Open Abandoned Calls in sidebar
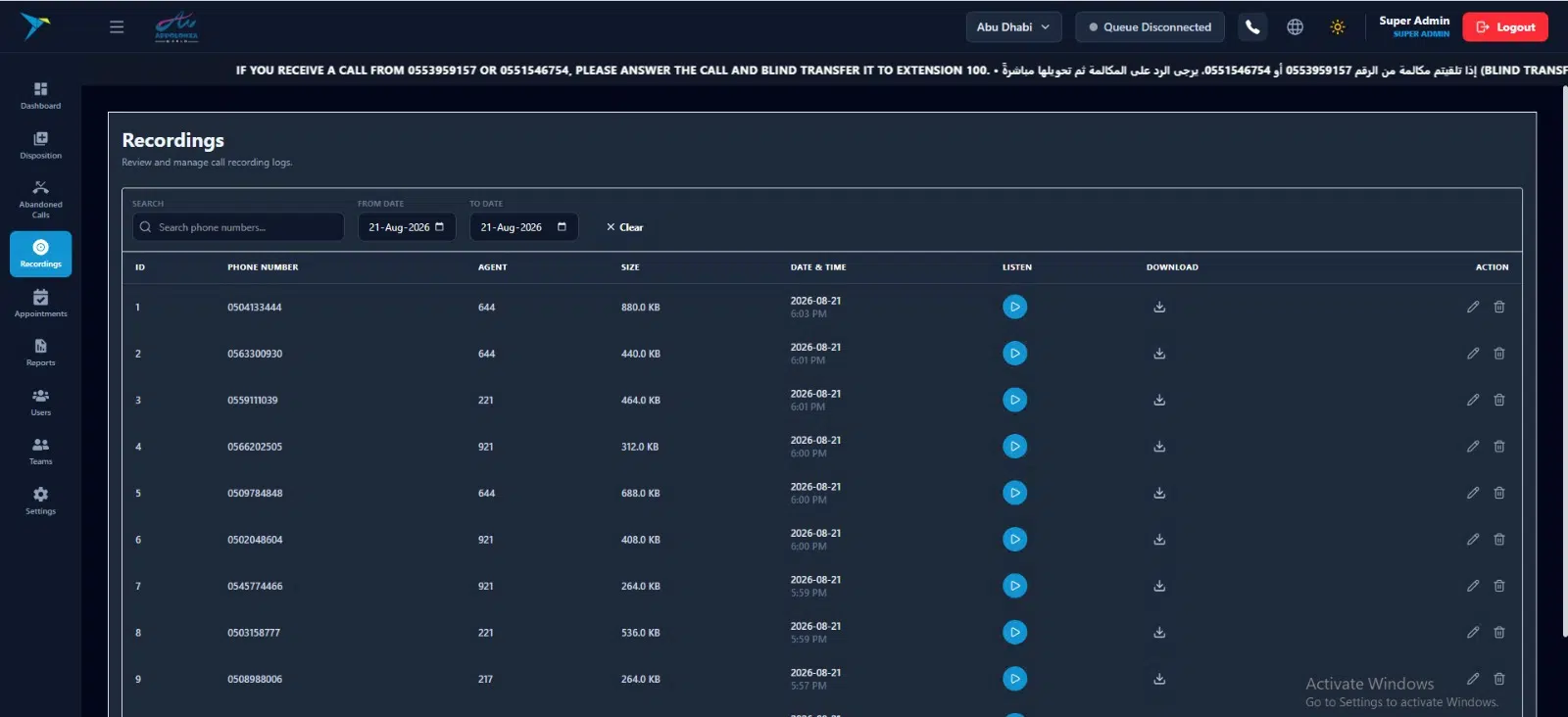 pyautogui.click(x=40, y=199)
